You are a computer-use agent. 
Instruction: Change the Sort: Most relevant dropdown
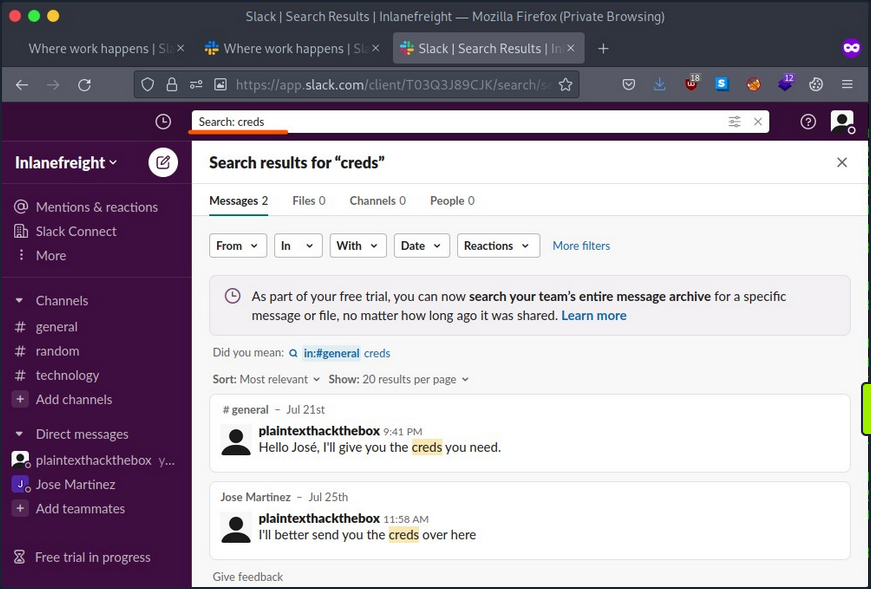click(x=266, y=380)
